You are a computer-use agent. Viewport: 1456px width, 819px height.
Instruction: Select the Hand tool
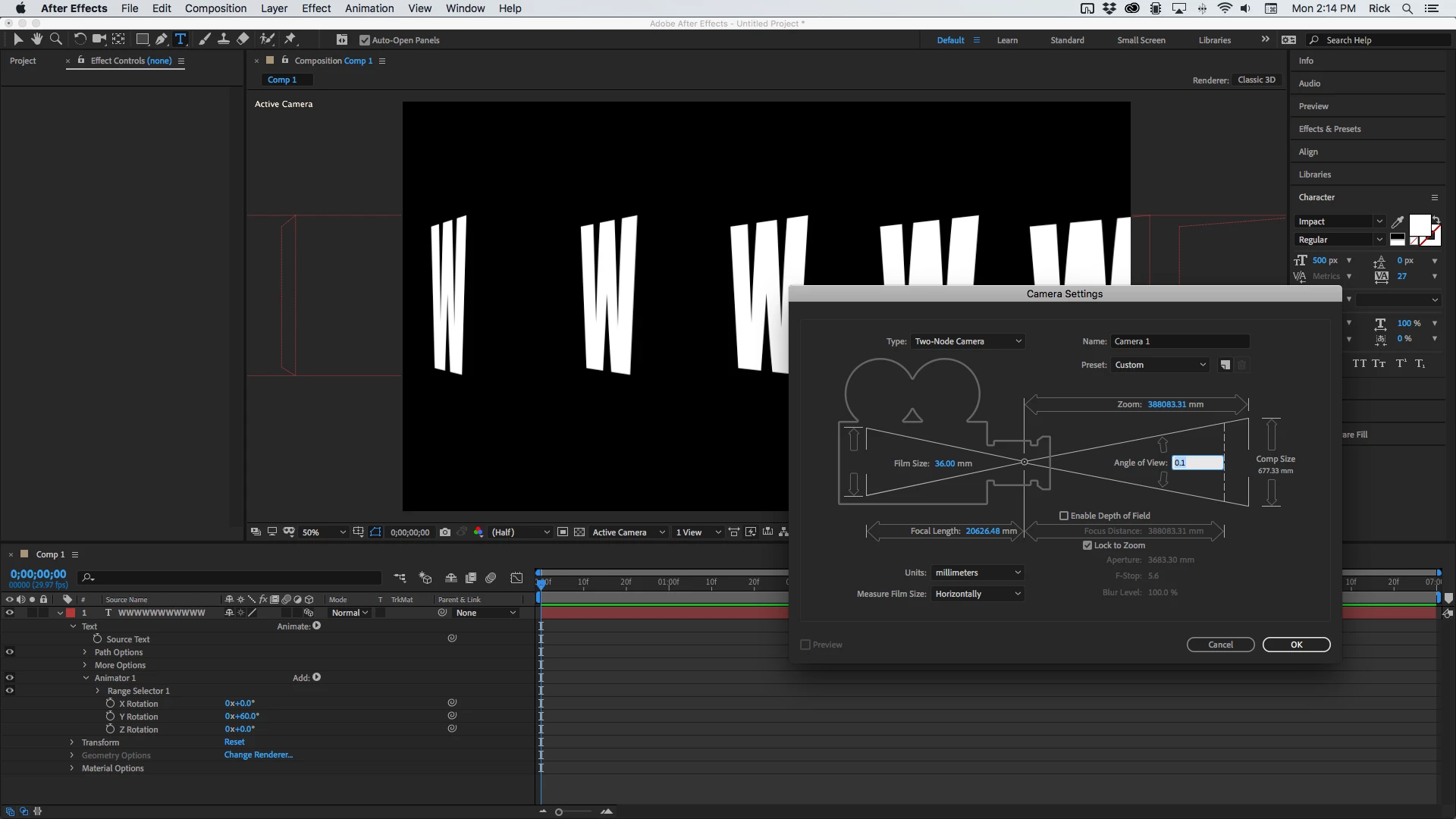(36, 39)
